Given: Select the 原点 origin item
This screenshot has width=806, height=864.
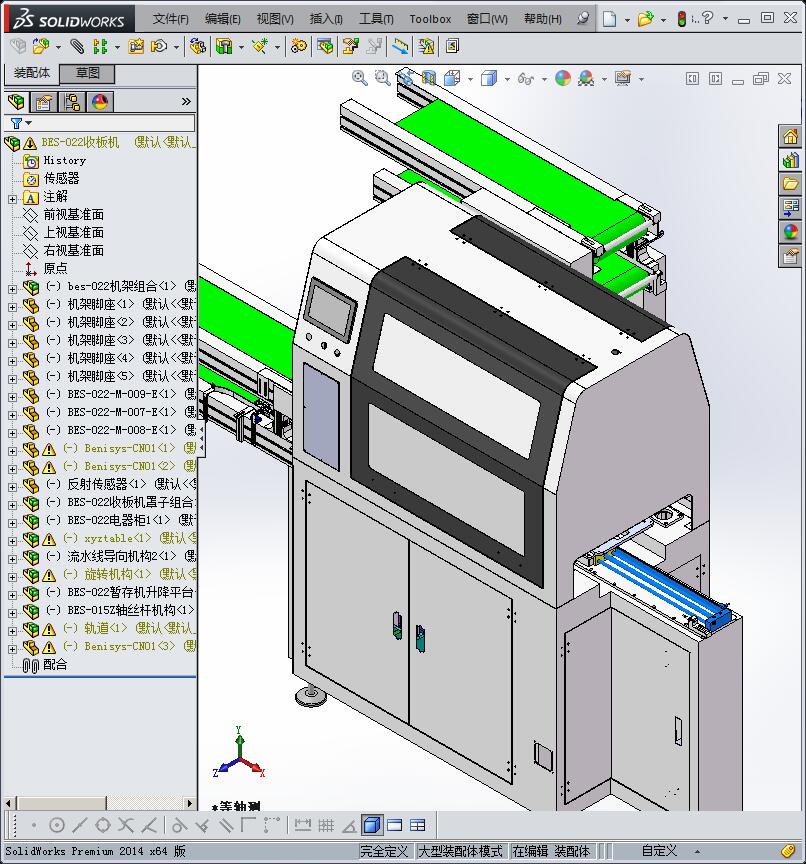Looking at the screenshot, I should [55, 269].
